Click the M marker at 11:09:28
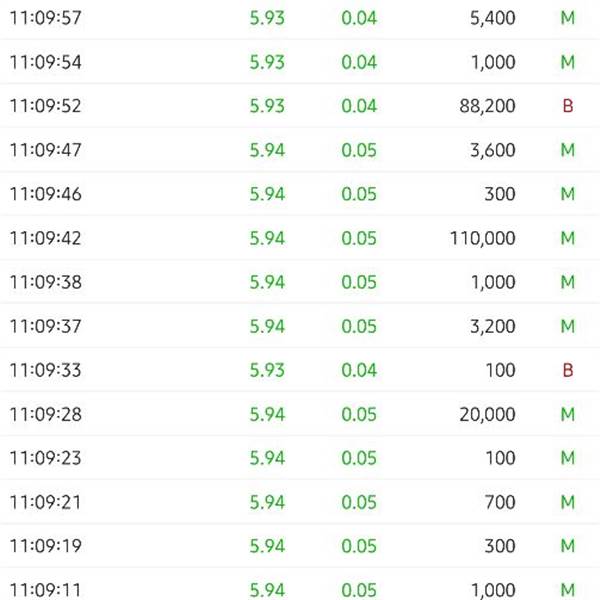This screenshot has height=600, width=600. [x=568, y=414]
